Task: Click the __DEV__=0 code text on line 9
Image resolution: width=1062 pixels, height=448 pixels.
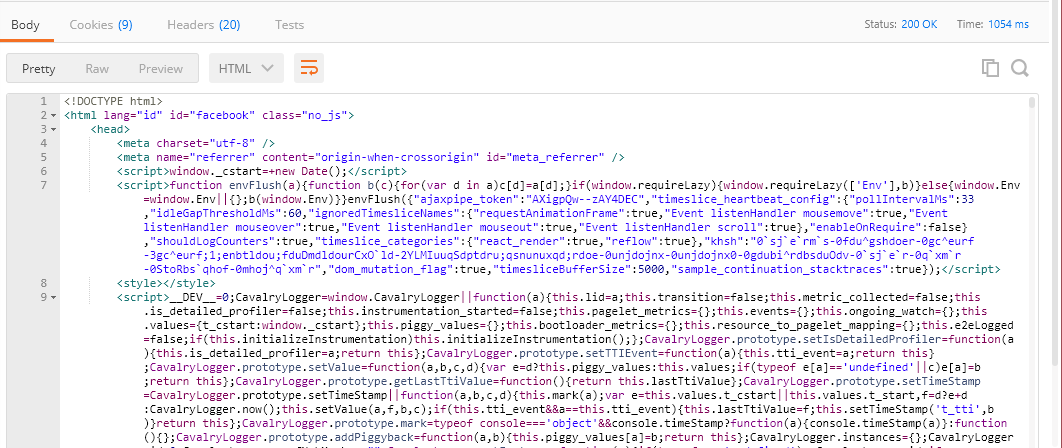Action: click(x=202, y=298)
